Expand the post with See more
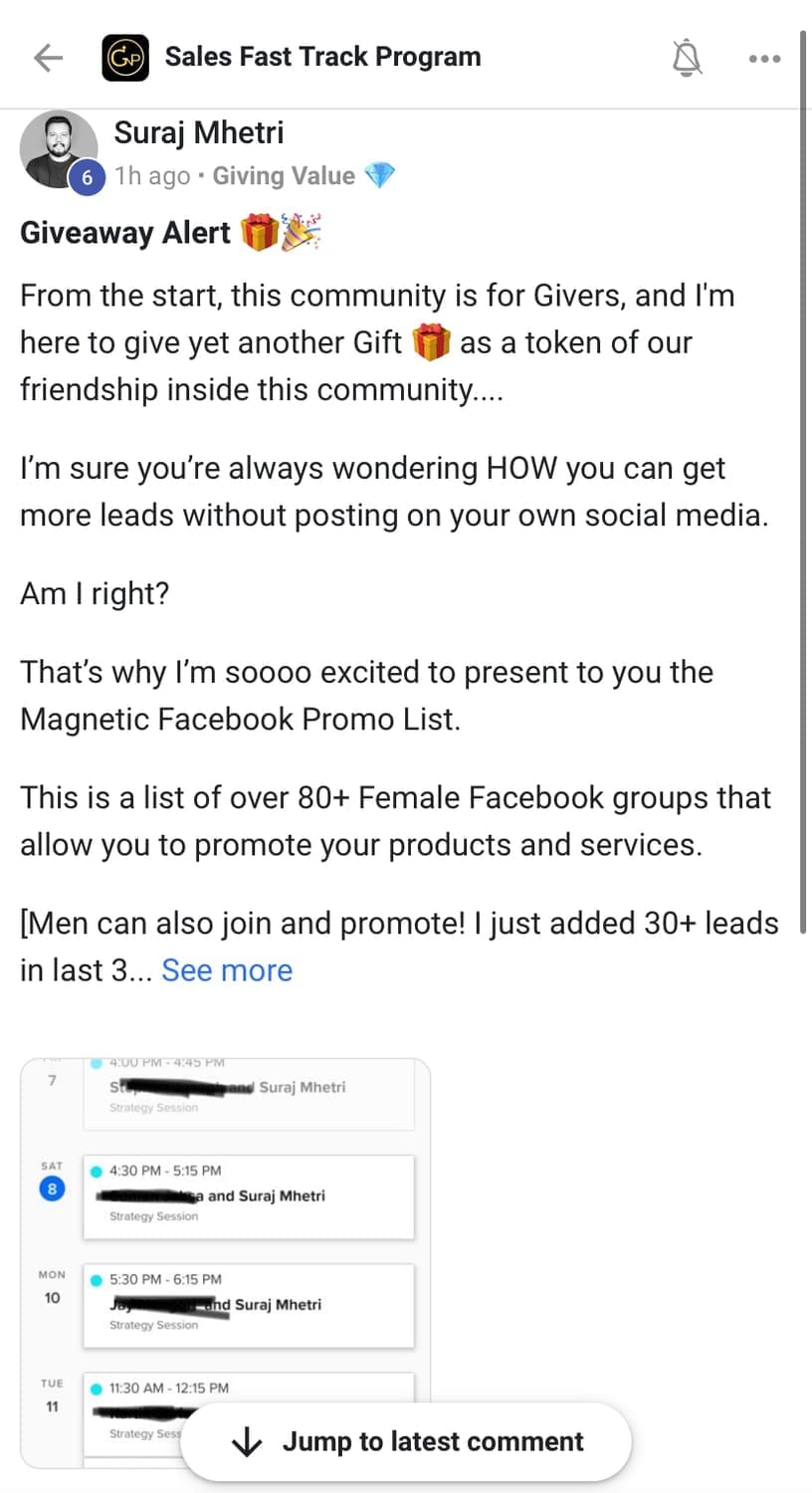This screenshot has height=1493, width=812. coord(227,970)
